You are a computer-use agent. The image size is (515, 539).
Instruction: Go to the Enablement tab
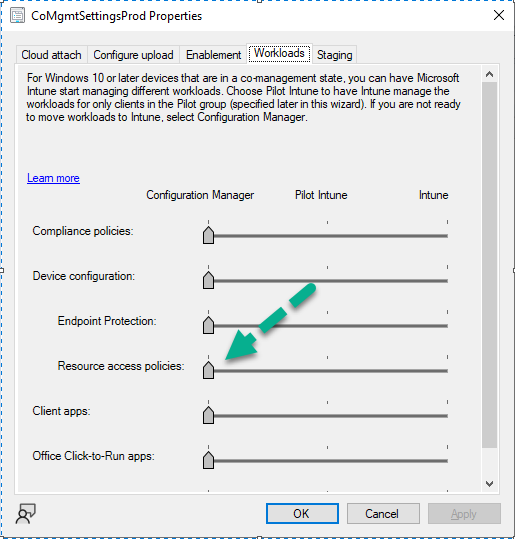pyautogui.click(x=213, y=55)
